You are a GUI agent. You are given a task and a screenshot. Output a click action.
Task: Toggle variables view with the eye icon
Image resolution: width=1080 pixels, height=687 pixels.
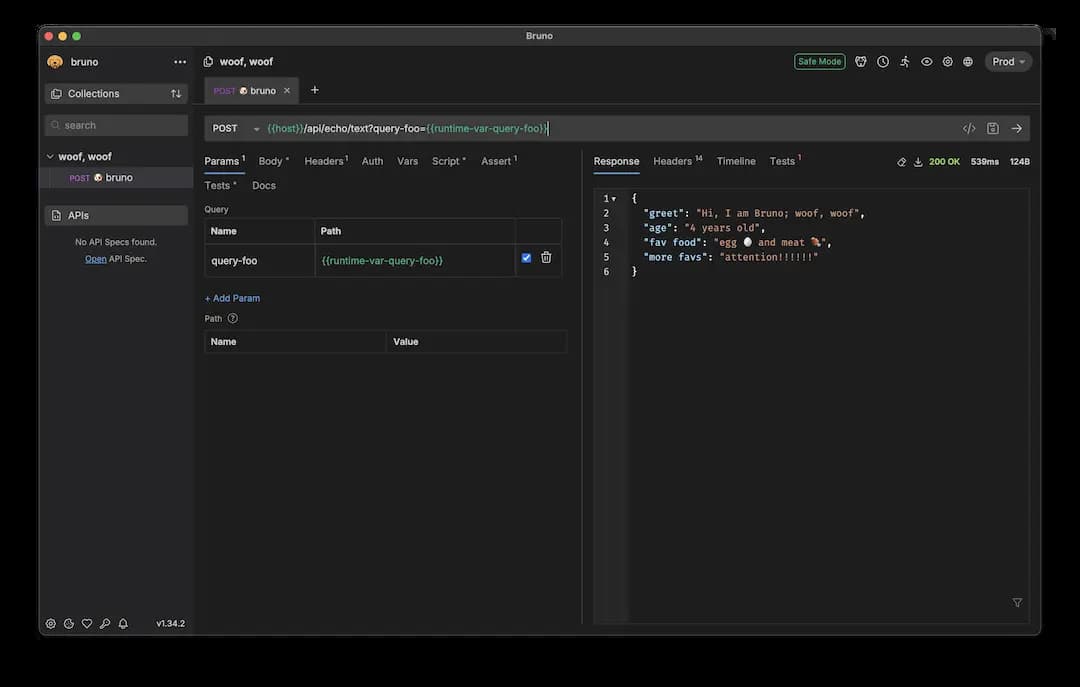tap(926, 62)
